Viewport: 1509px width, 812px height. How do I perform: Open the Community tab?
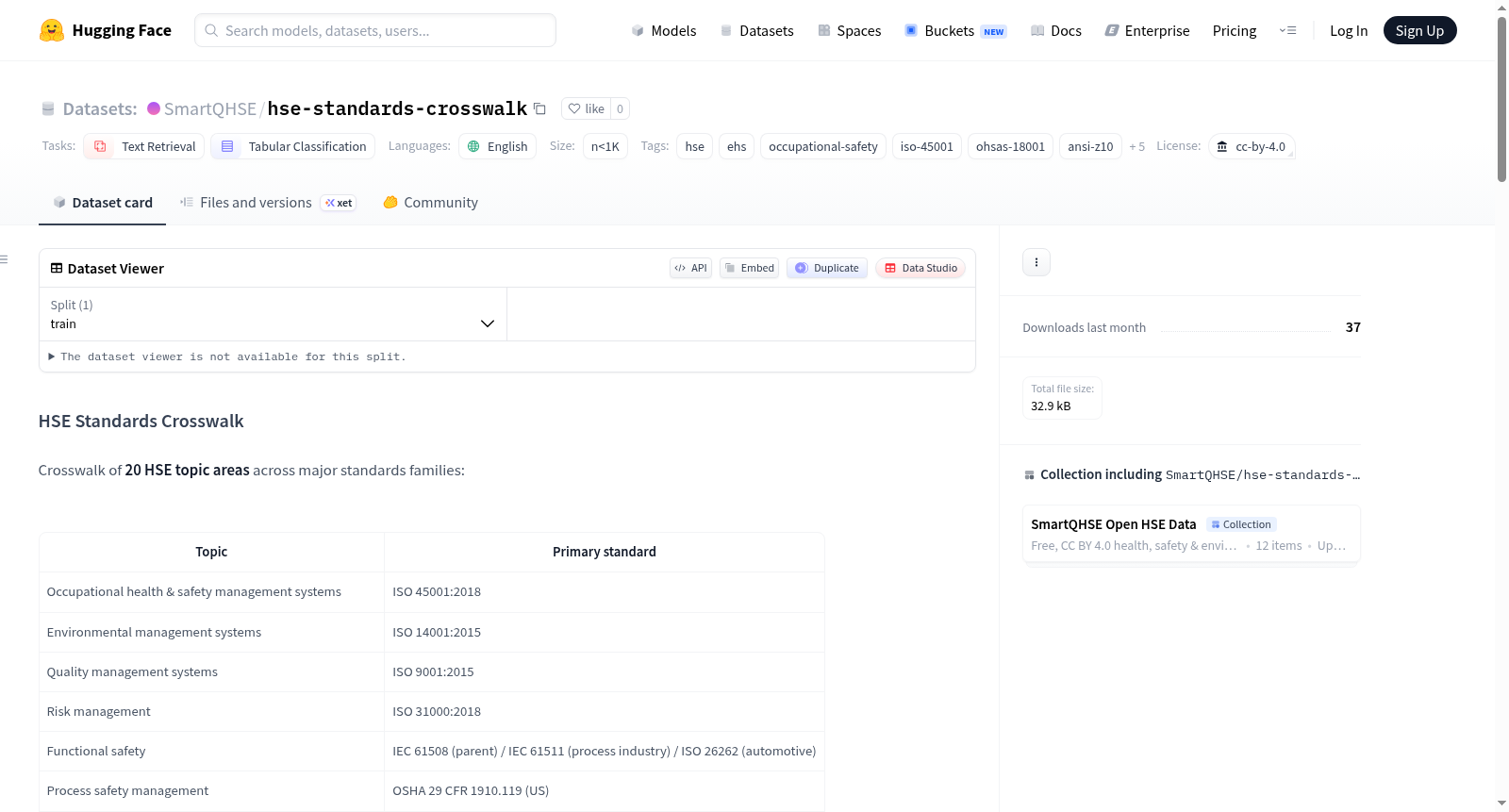[x=430, y=203]
